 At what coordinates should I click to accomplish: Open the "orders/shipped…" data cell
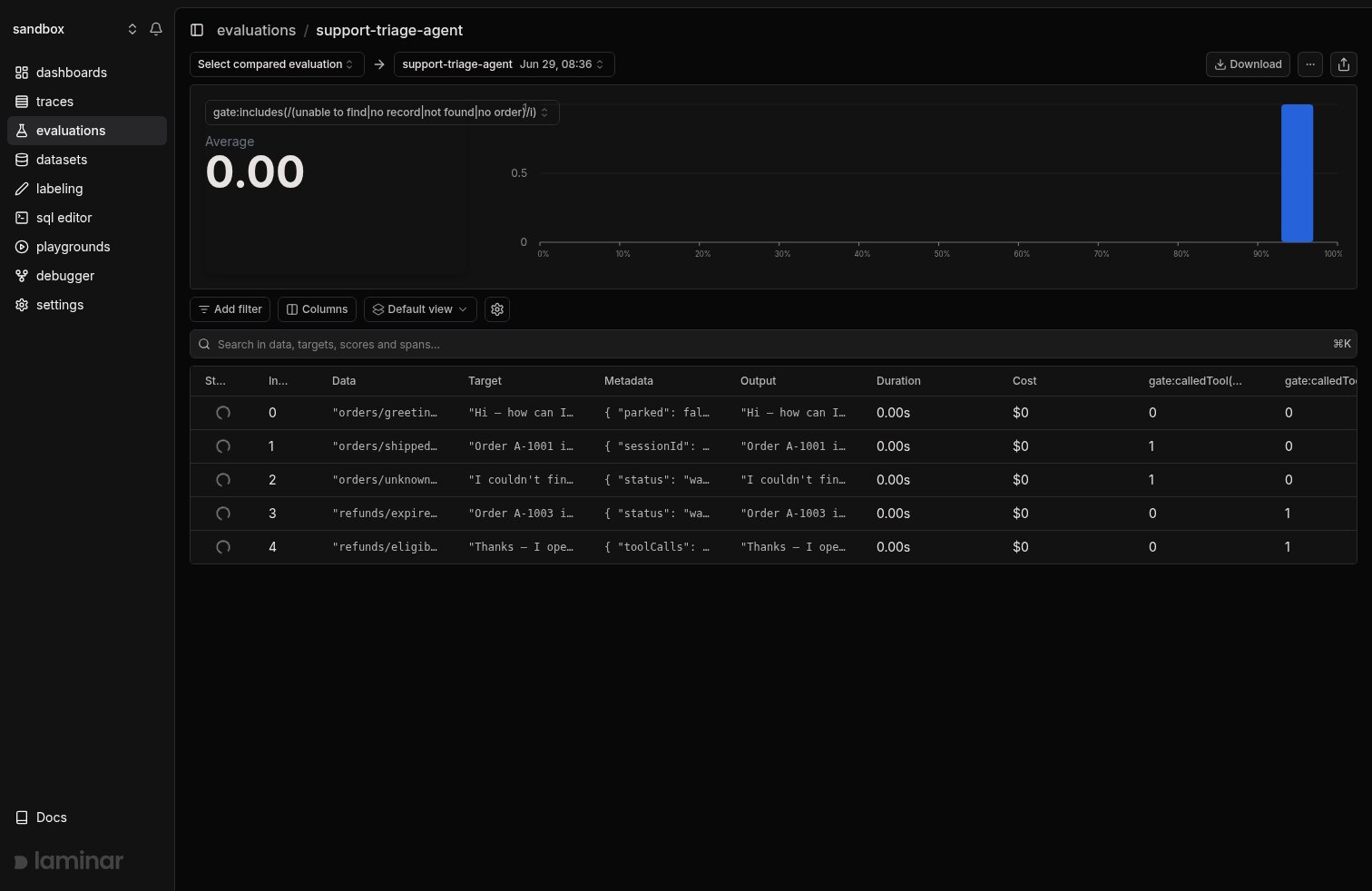(385, 446)
